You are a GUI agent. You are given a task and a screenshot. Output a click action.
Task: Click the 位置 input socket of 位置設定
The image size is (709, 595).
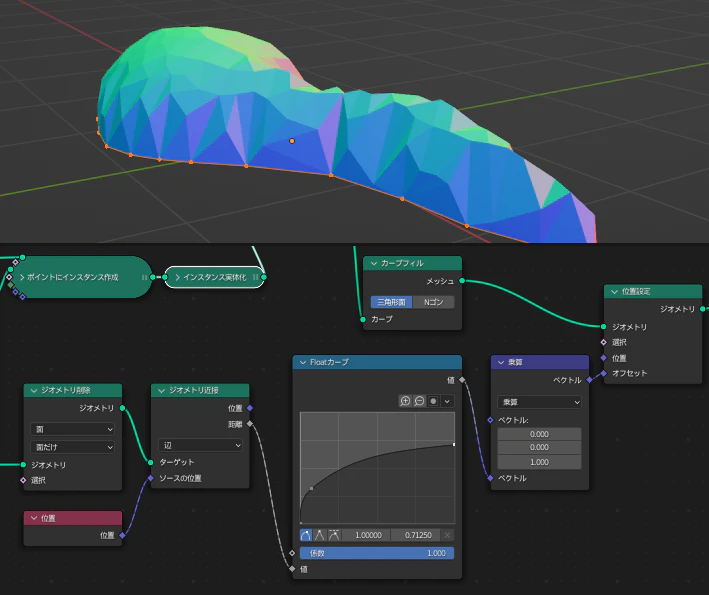coord(604,358)
